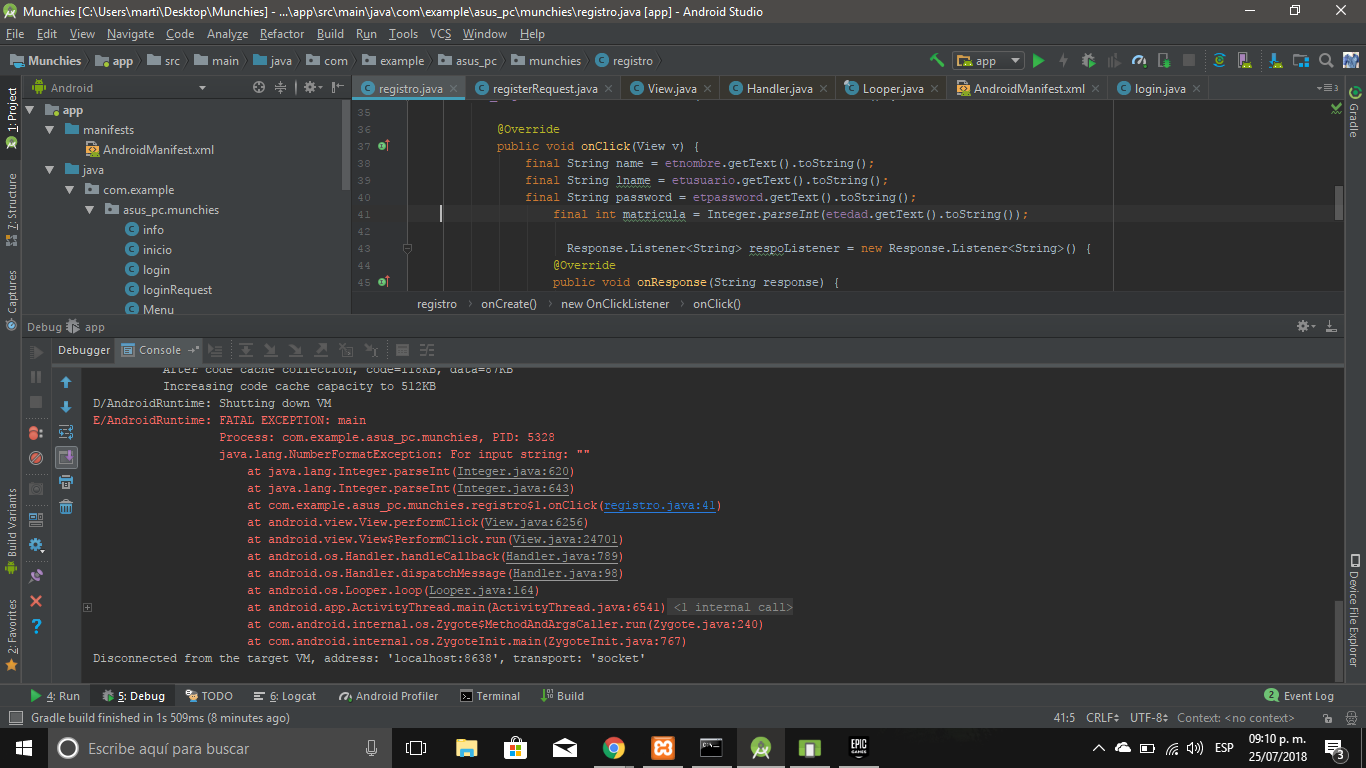Follow the registro.java:41 link in stack trace
This screenshot has width=1366, height=768.
point(660,505)
